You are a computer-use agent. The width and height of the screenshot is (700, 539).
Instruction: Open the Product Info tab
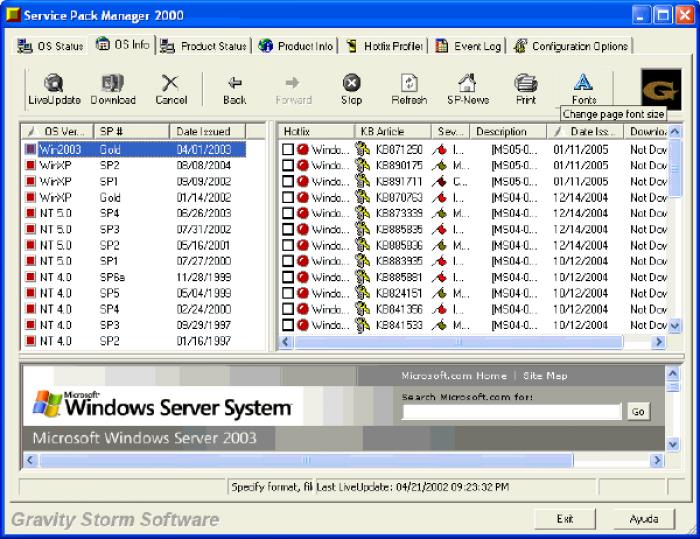point(296,46)
